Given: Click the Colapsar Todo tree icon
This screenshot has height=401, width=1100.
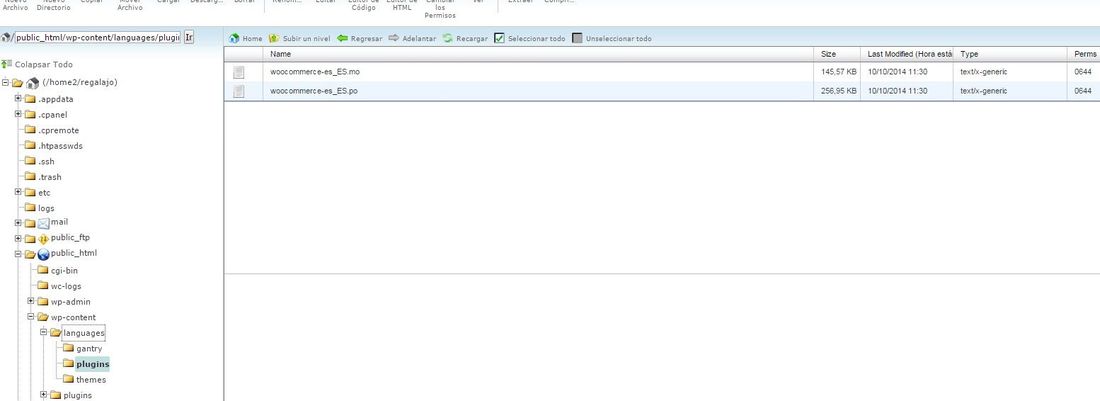Looking at the screenshot, I should (x=6, y=64).
